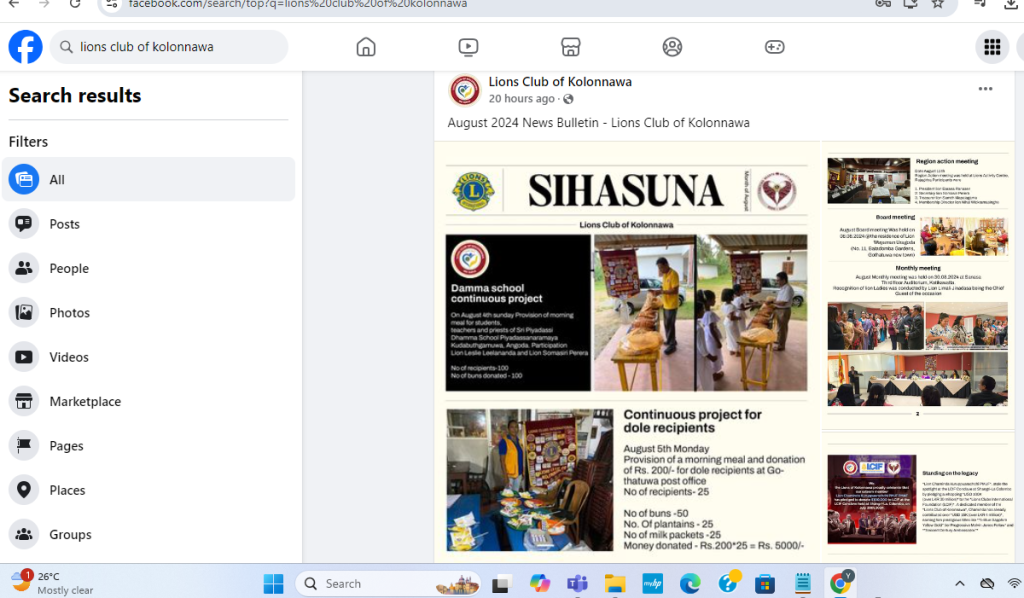1024x598 pixels.
Task: Open Microsoft Teams from the taskbar
Action: tap(577, 584)
